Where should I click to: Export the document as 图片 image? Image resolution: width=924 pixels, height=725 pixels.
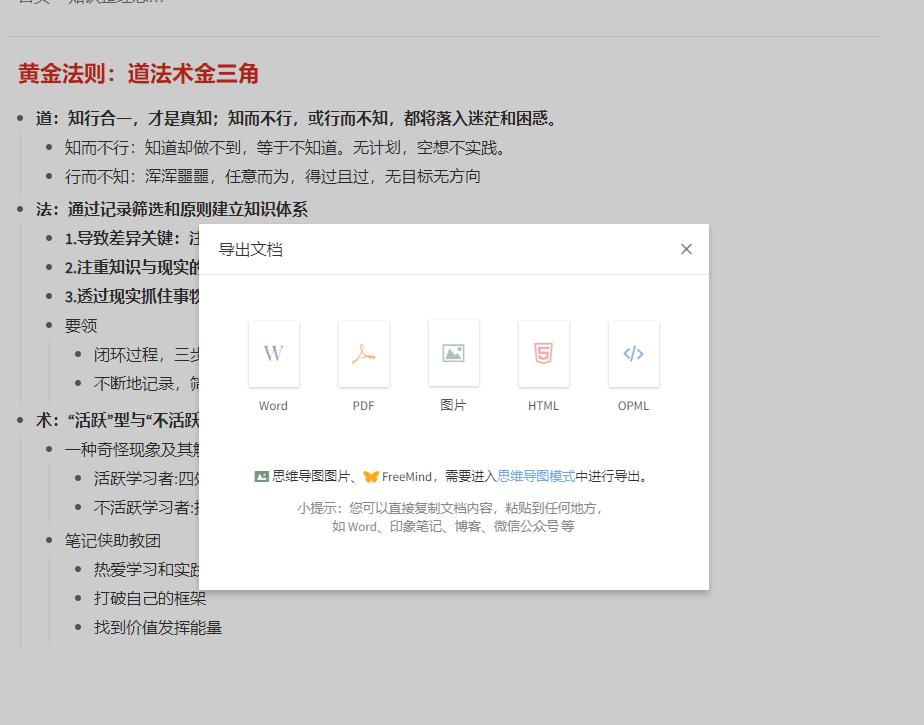click(453, 353)
